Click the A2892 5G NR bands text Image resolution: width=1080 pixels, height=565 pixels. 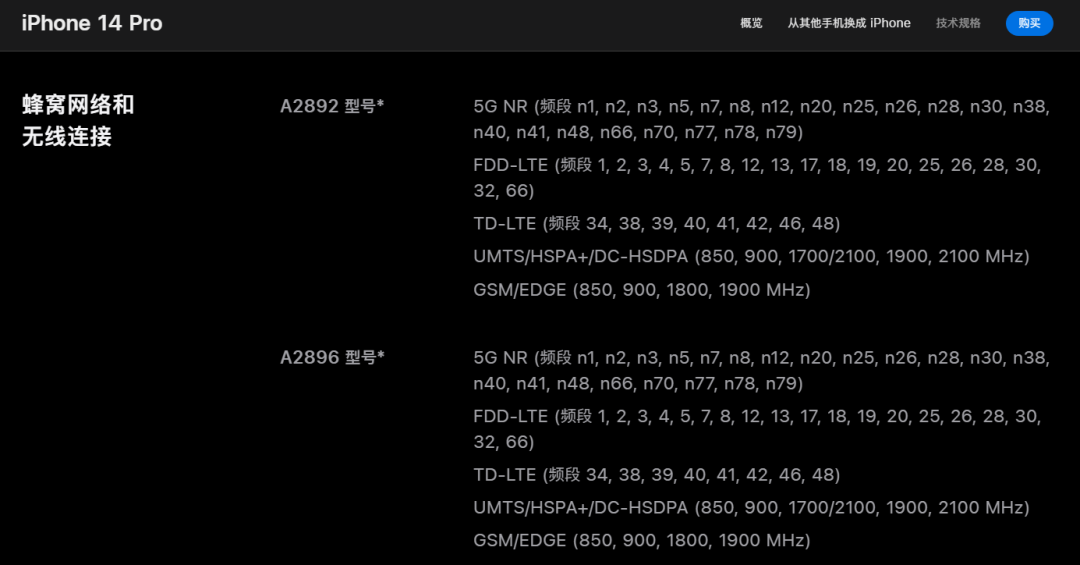761,119
